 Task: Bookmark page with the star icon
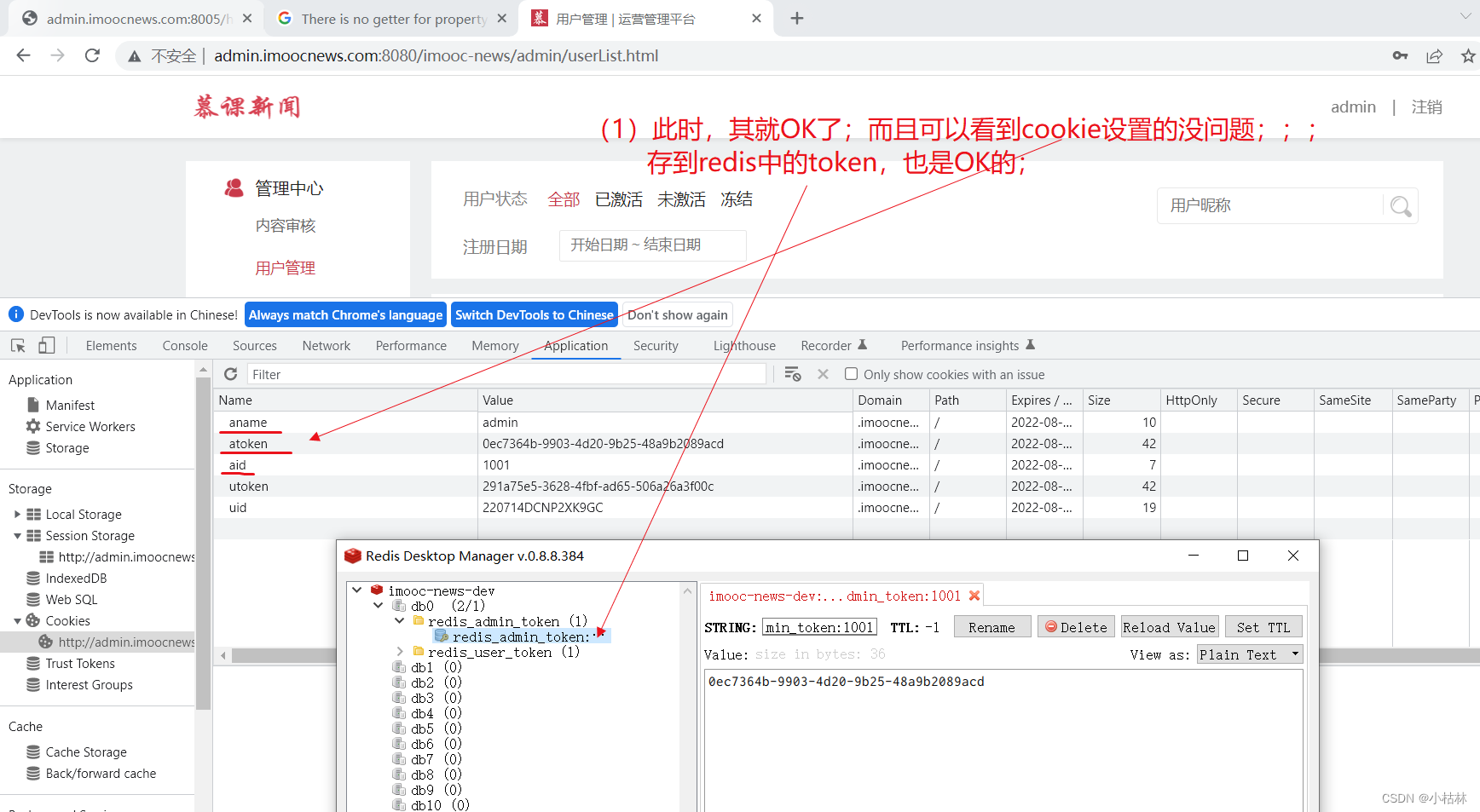tap(1468, 55)
